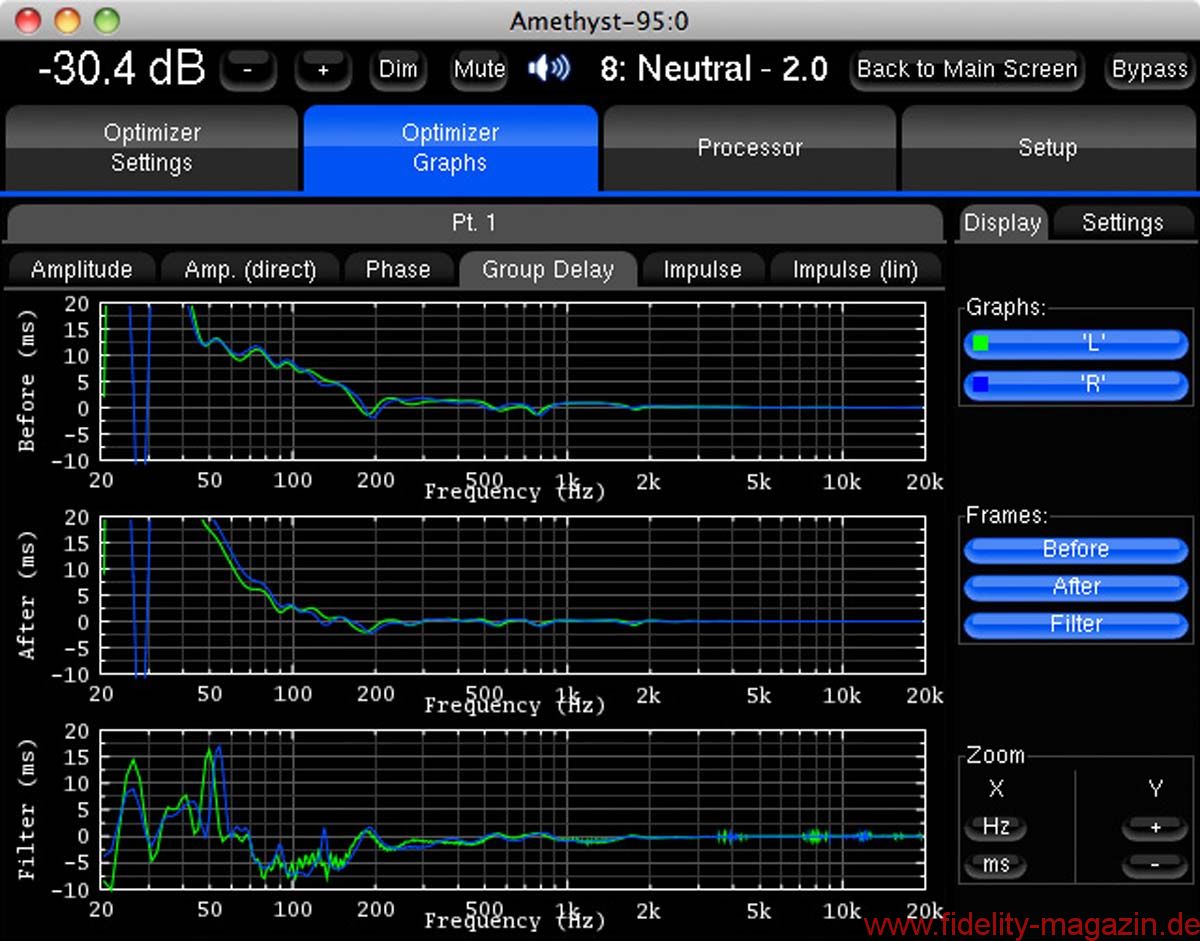The height and width of the screenshot is (941, 1200).
Task: Toggle the Filter frame display
Action: tap(1075, 624)
